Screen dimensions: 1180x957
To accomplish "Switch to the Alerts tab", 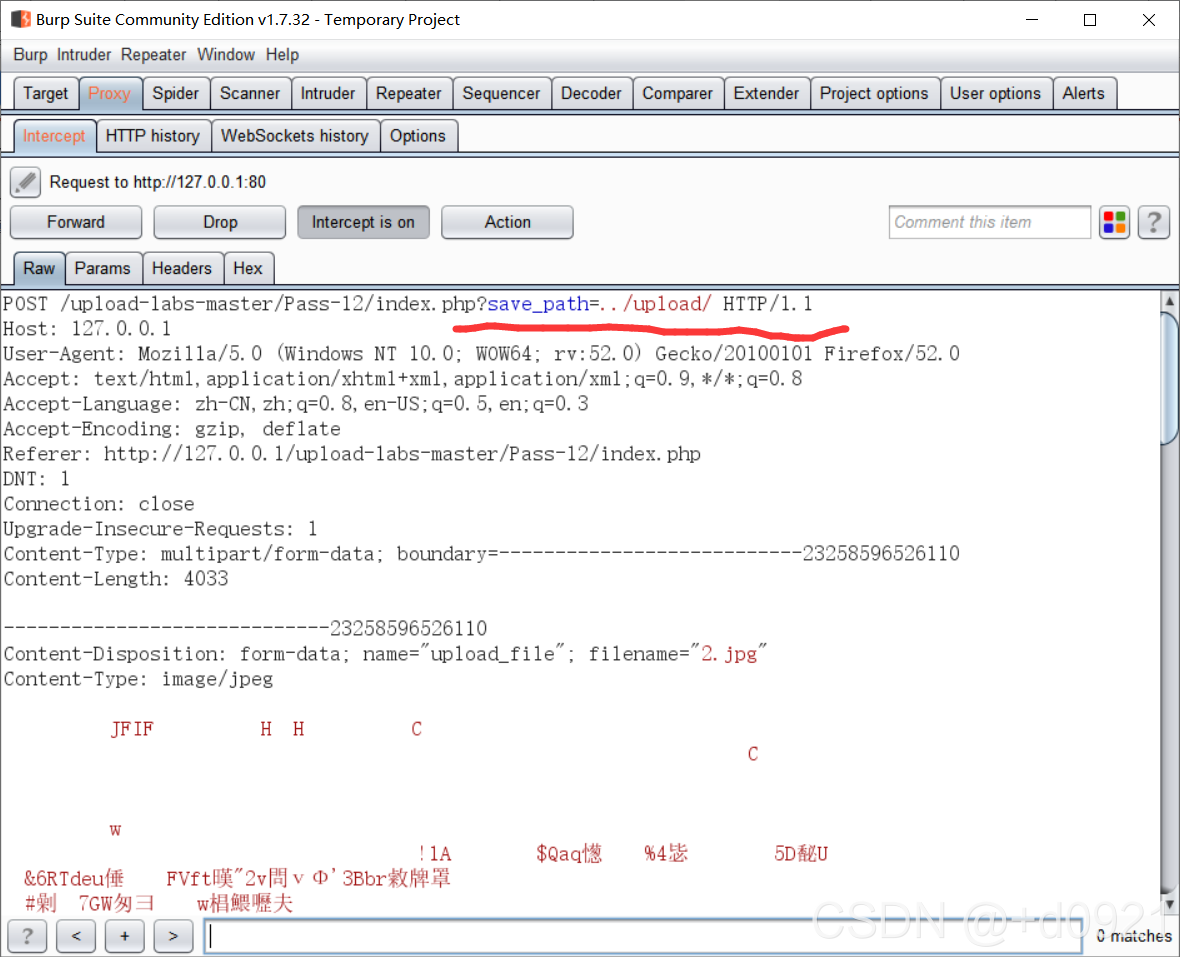I will [1084, 93].
